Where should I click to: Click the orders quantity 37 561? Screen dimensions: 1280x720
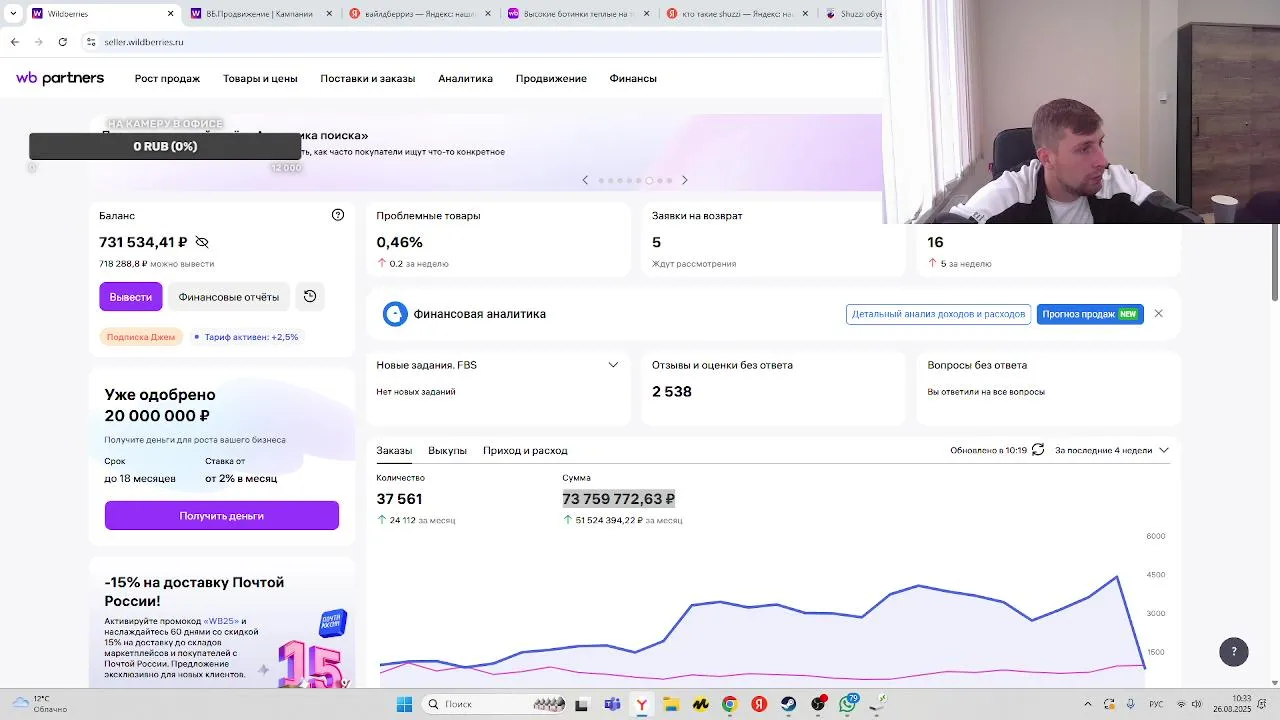coord(399,499)
